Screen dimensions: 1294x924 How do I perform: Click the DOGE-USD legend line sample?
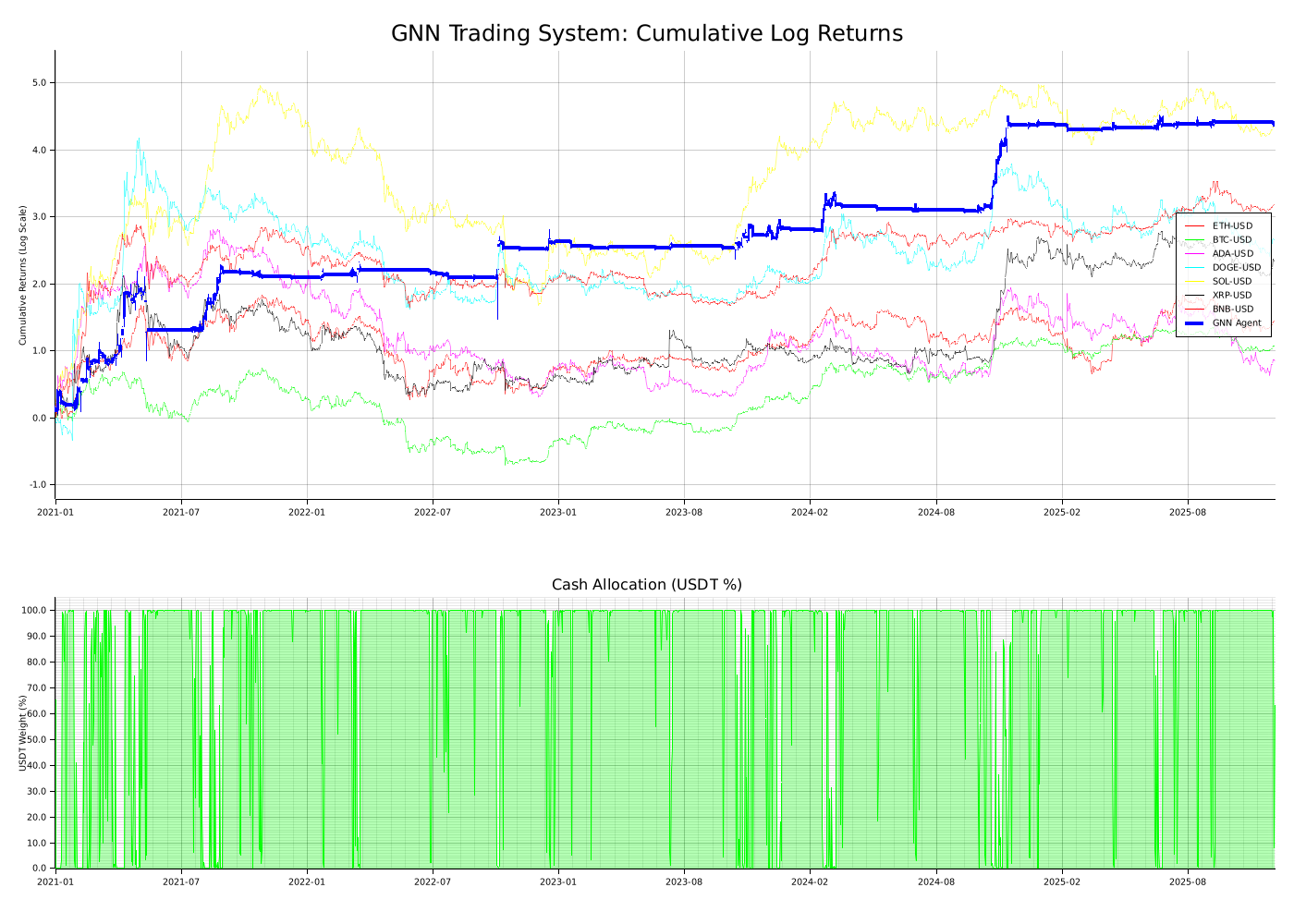pos(1194,267)
